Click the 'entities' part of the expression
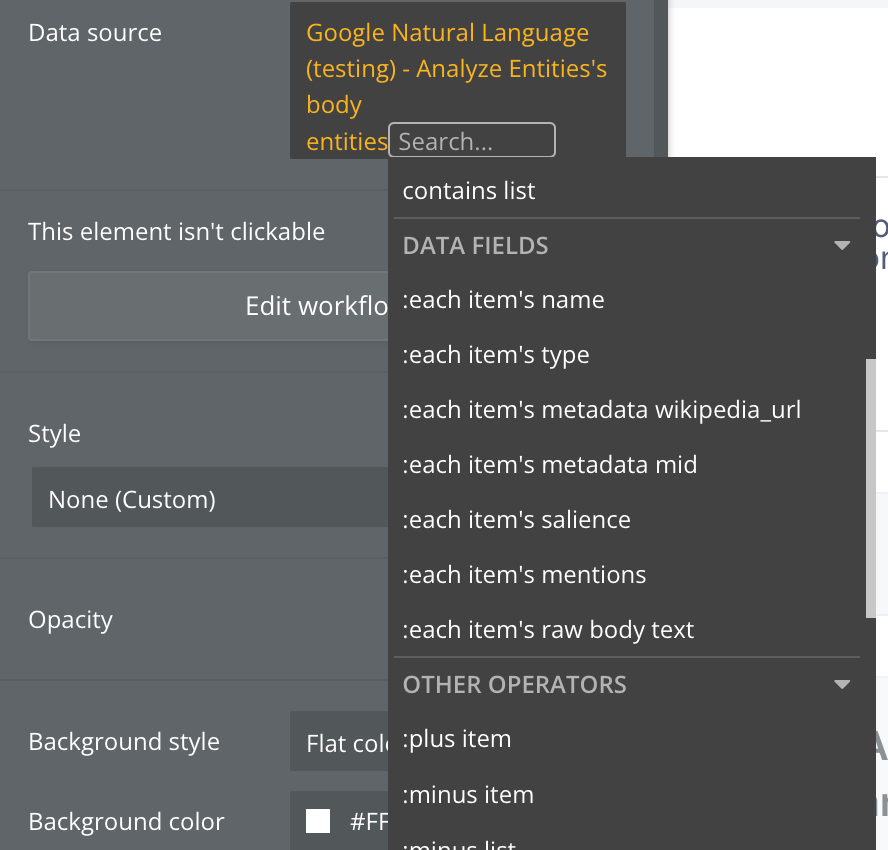Screen dimensions: 888x850 (x=346, y=142)
